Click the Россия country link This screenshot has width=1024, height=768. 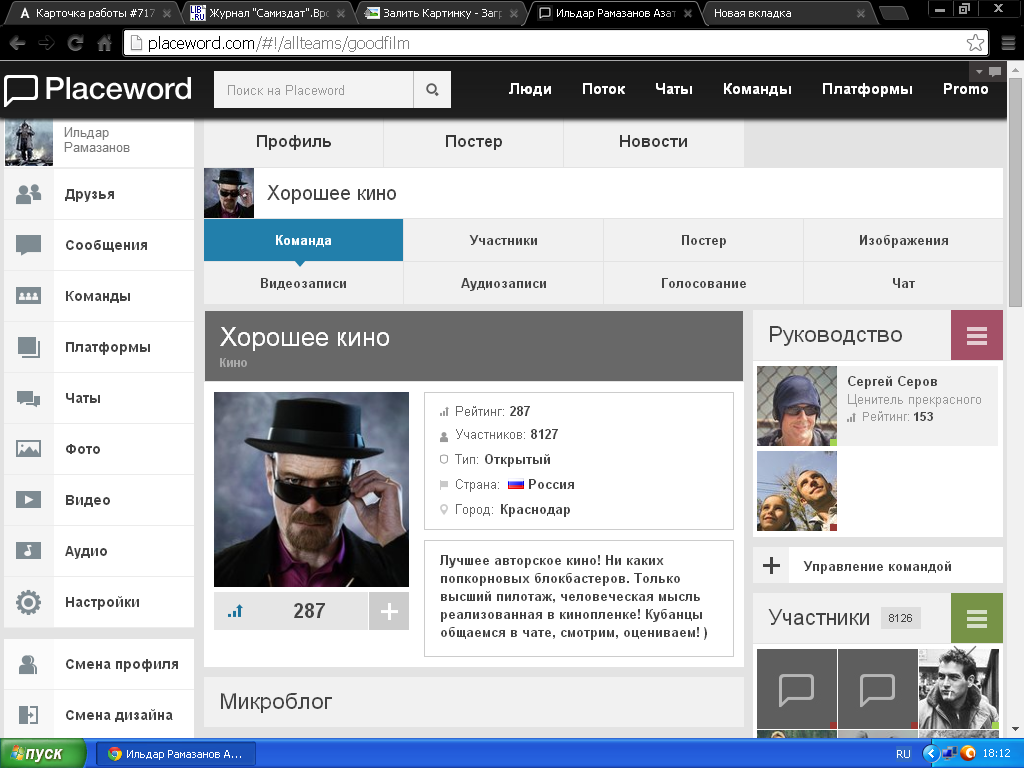(551, 485)
